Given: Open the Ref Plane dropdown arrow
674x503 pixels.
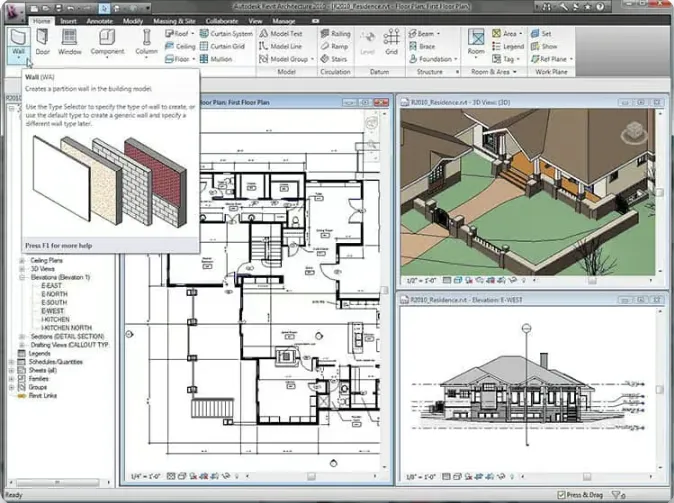Looking at the screenshot, I should tap(571, 59).
